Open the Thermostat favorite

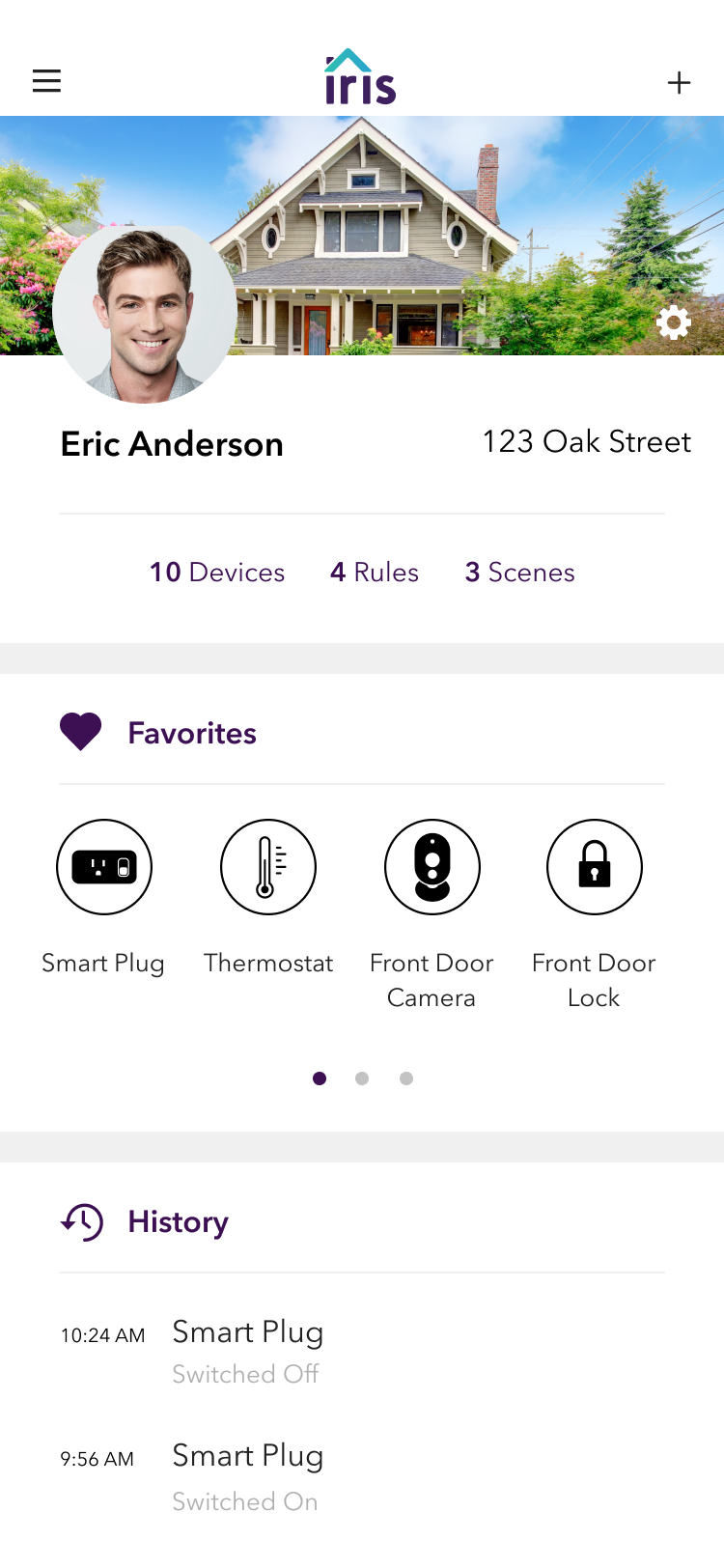click(x=268, y=867)
